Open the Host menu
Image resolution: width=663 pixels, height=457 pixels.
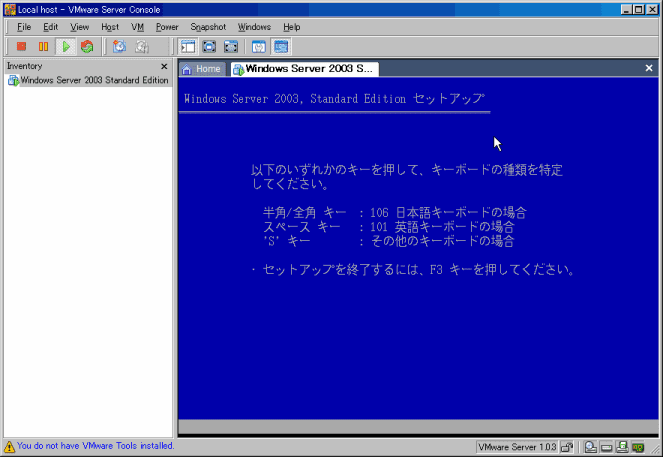pyautogui.click(x=110, y=27)
